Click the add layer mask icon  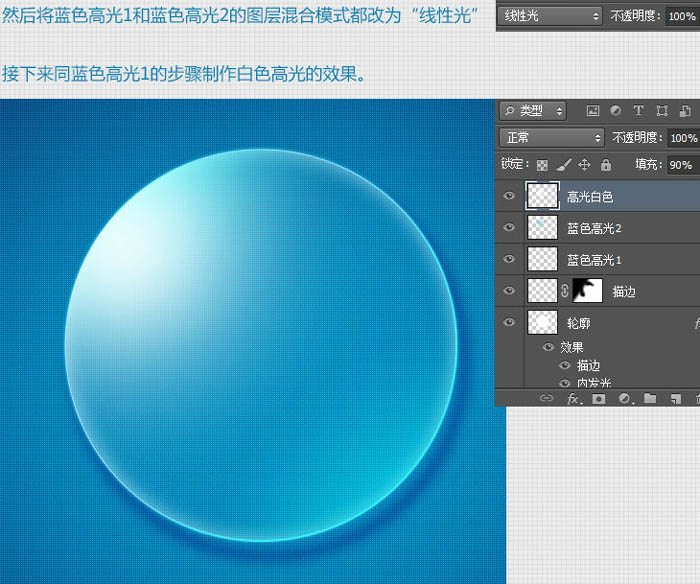599,398
